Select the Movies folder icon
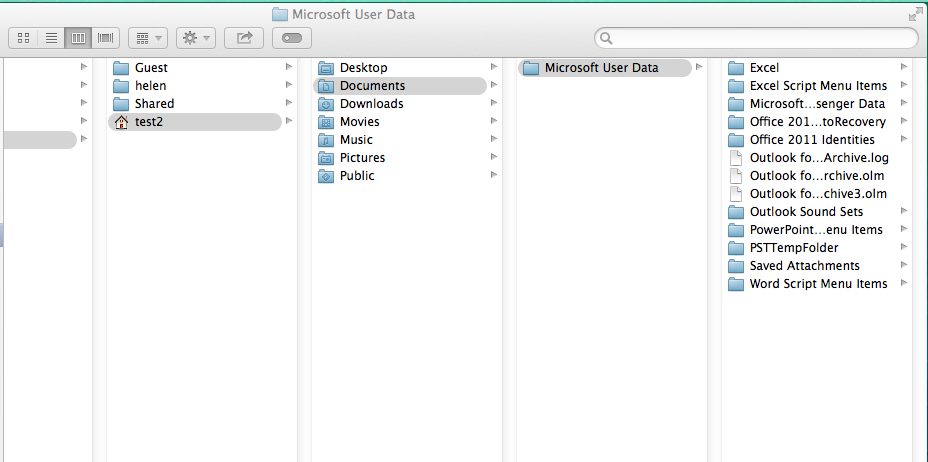The image size is (928, 462). click(326, 122)
